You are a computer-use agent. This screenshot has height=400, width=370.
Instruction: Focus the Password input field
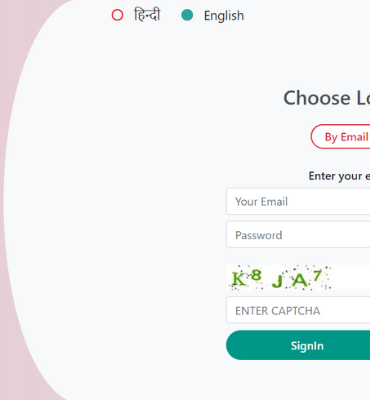[298, 235]
